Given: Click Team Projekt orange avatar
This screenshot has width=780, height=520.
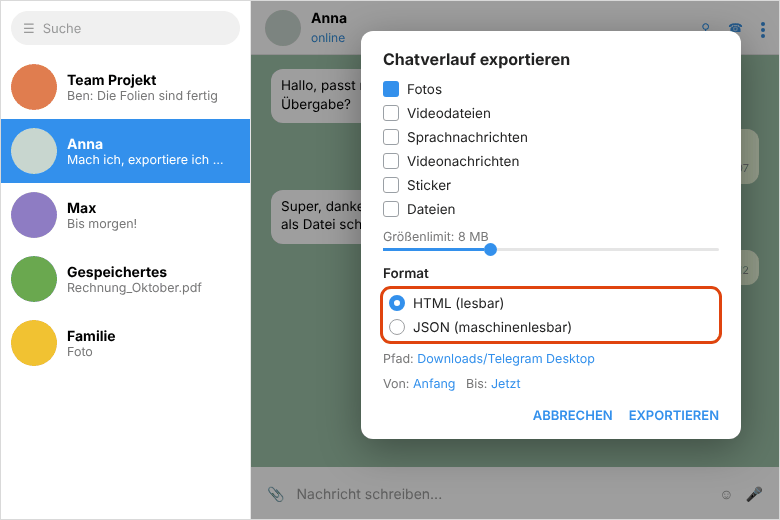Looking at the screenshot, I should click(x=34, y=87).
